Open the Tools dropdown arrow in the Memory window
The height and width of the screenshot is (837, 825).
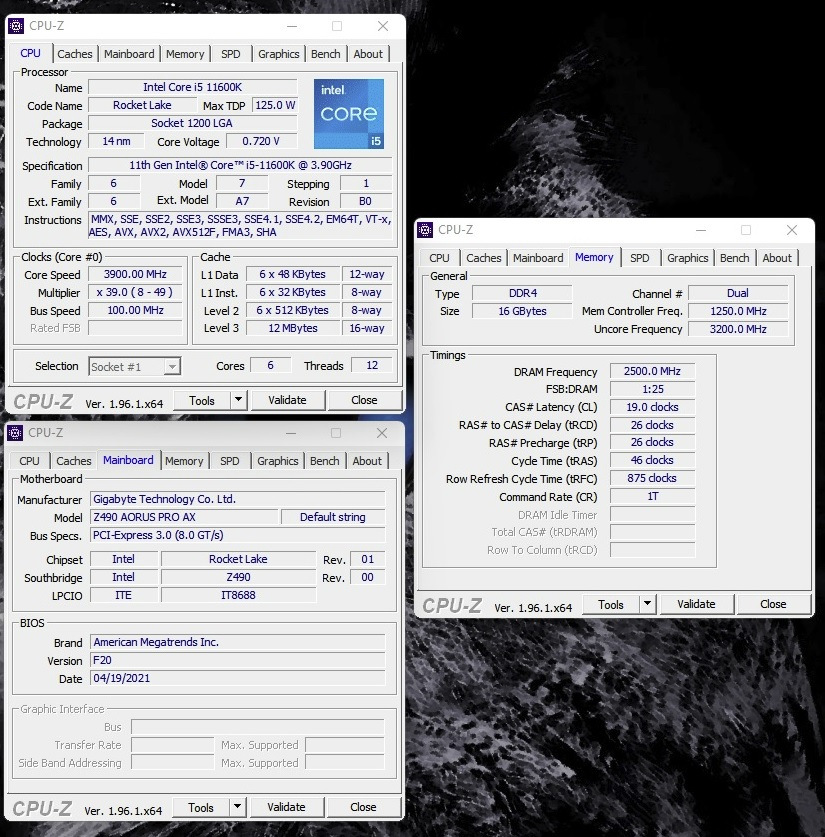click(647, 603)
